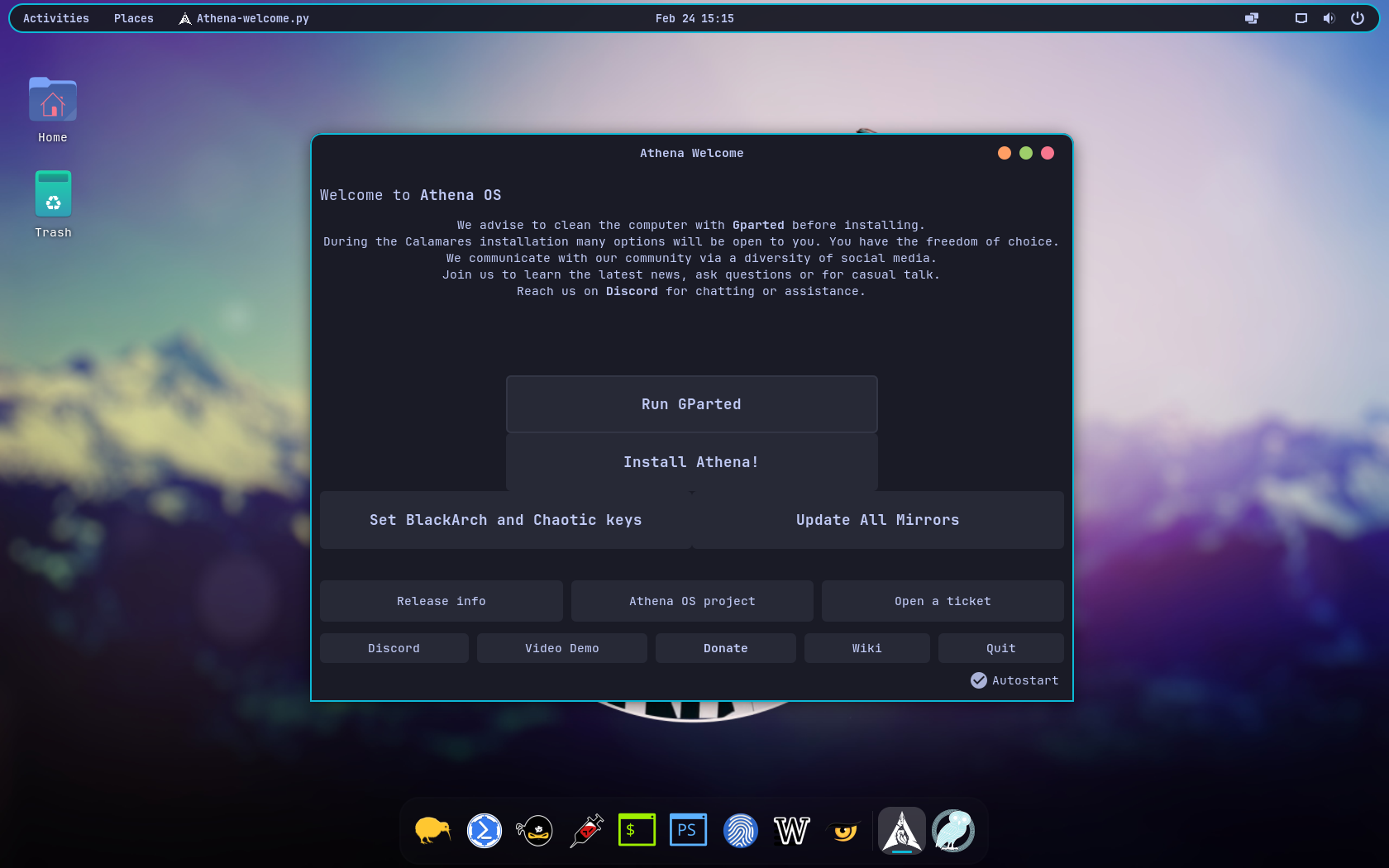Viewport: 1389px width, 868px height.
Task: Open the network display tray icon
Action: [x=1301, y=18]
